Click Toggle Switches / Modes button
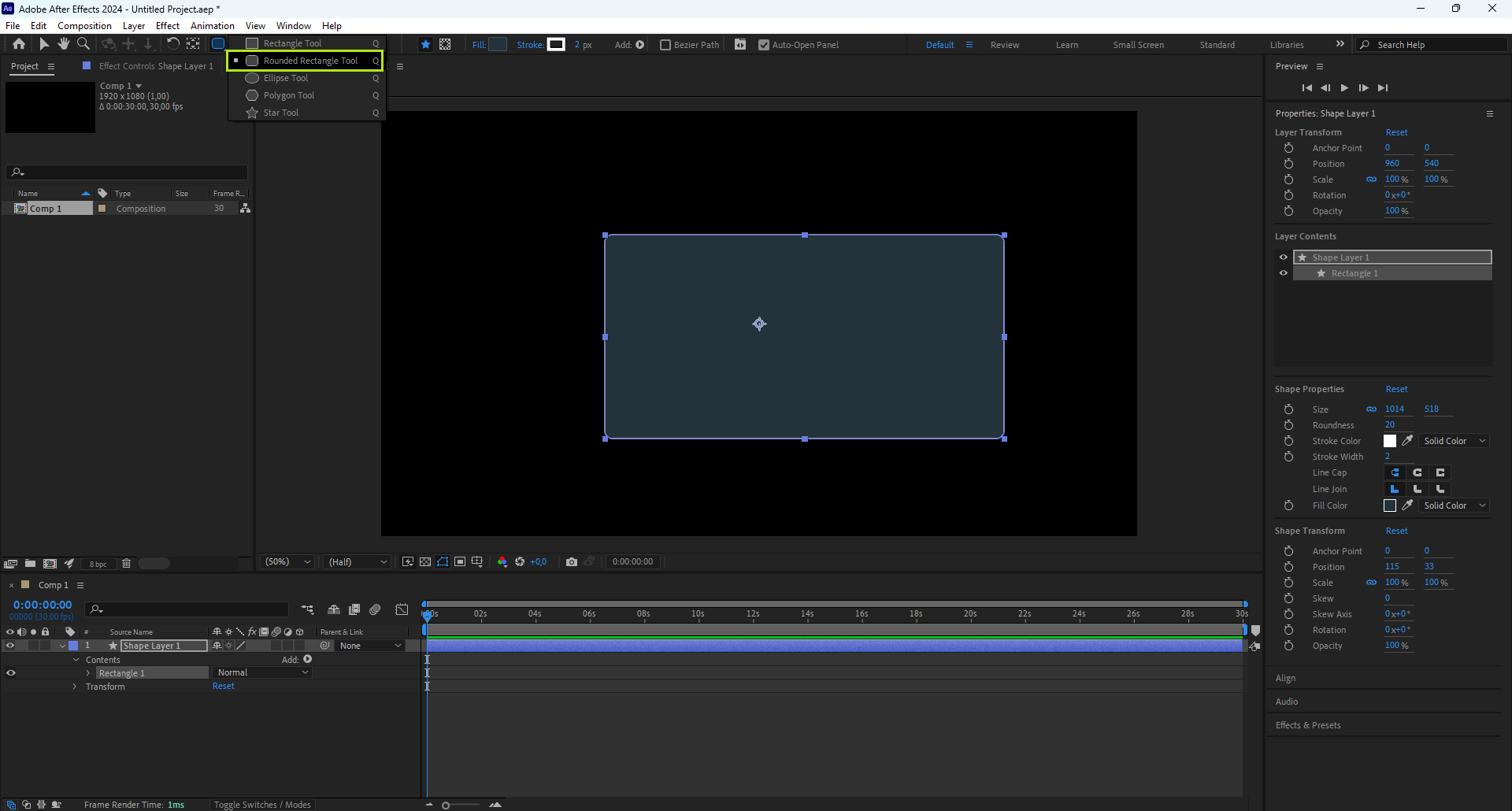Screen dimensions: 1512x811 click(x=262, y=805)
